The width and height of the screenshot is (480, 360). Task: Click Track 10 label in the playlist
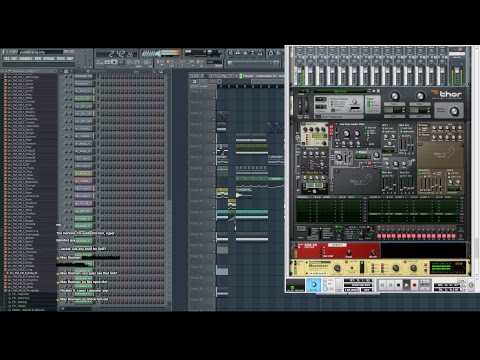click(196, 190)
